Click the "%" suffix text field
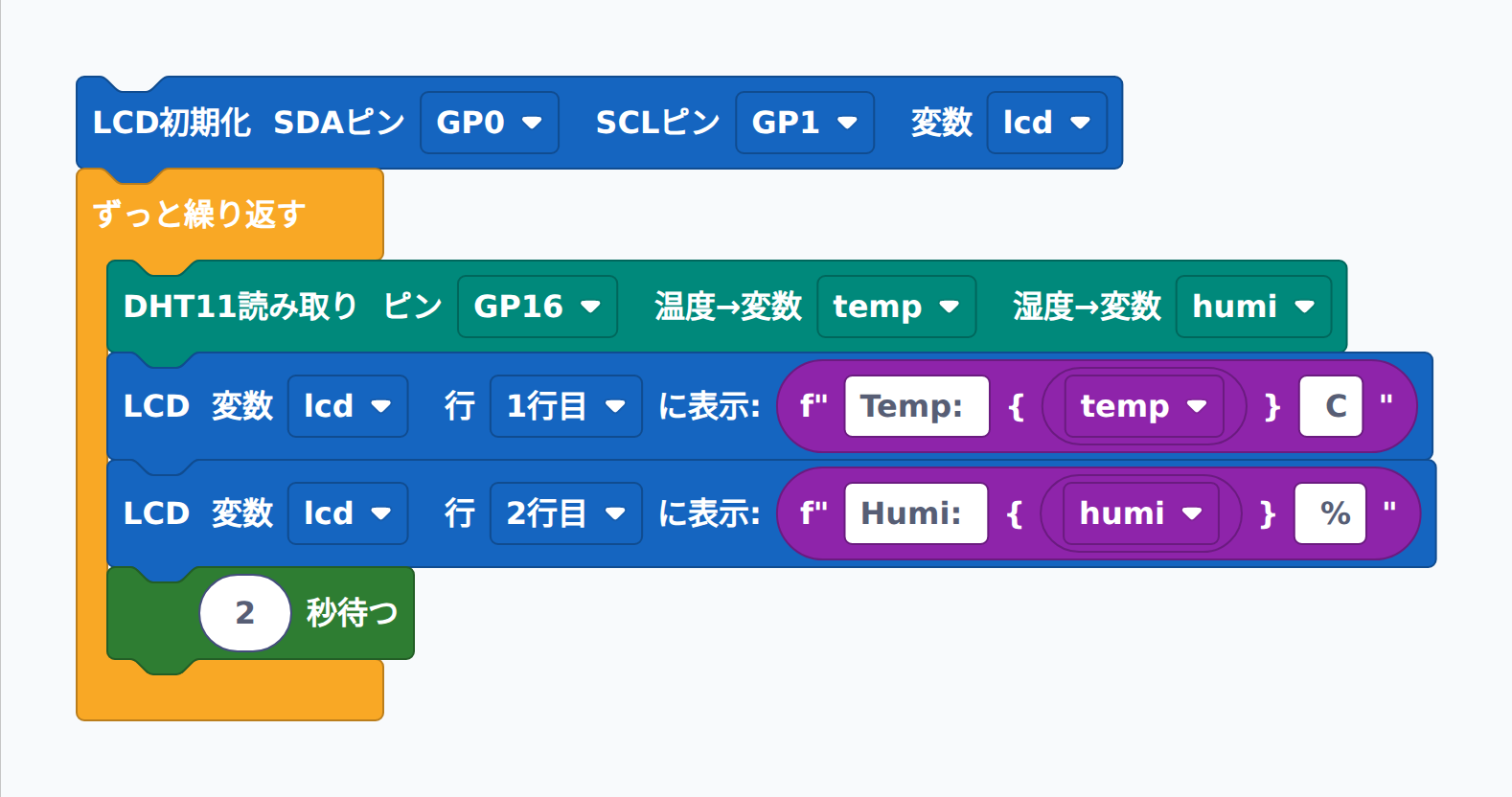This screenshot has height=797, width=1512. click(1330, 513)
